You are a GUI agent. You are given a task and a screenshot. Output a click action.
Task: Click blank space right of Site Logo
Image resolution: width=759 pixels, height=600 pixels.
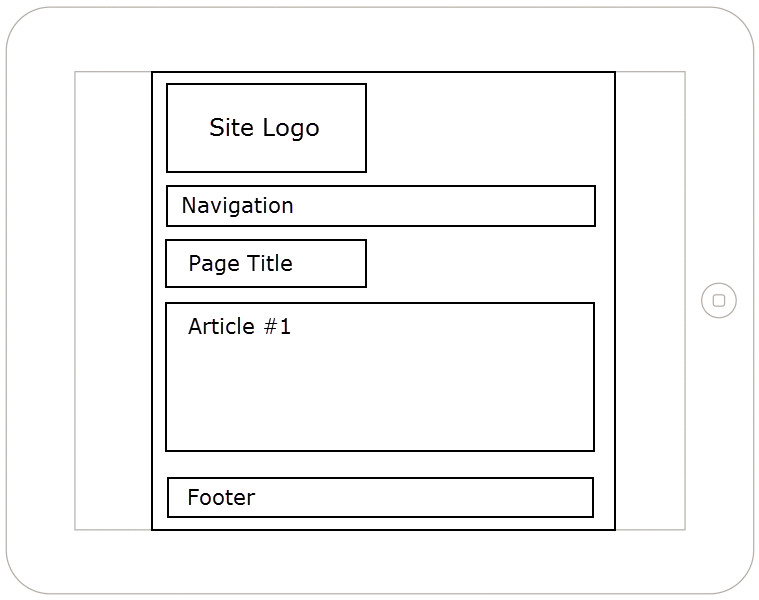pos(490,128)
